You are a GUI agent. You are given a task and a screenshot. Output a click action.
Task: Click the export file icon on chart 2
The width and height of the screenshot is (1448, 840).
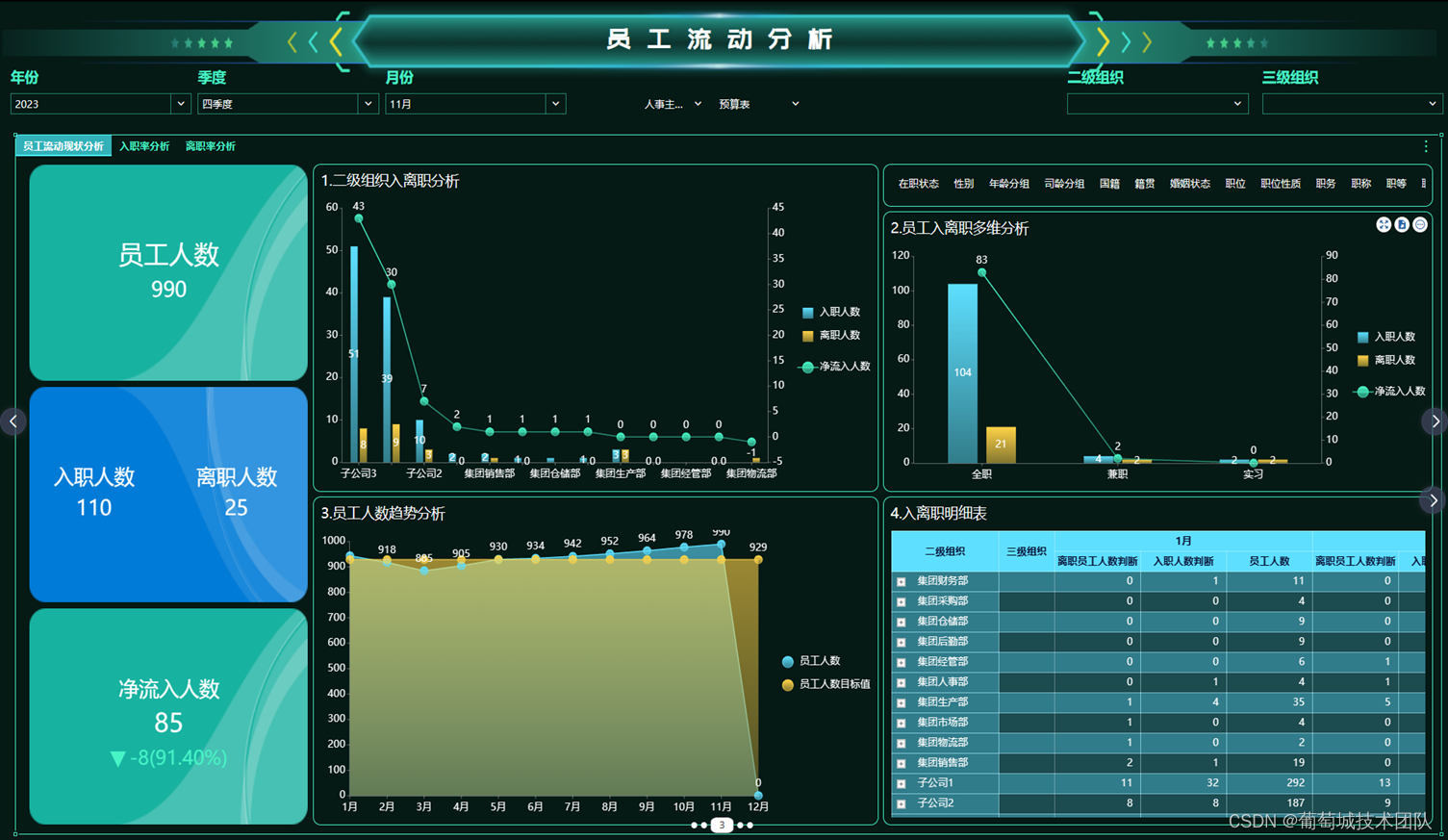pyautogui.click(x=1402, y=225)
